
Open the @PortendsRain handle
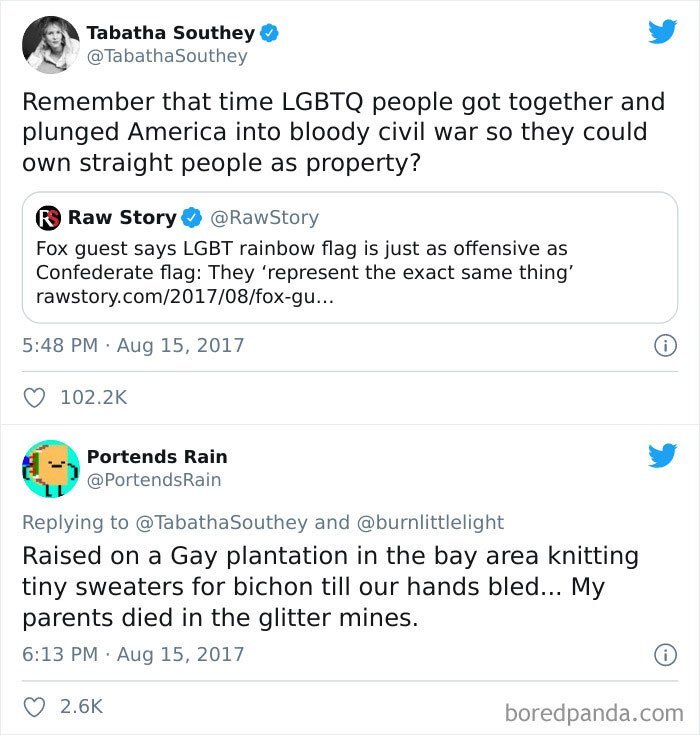(x=154, y=480)
